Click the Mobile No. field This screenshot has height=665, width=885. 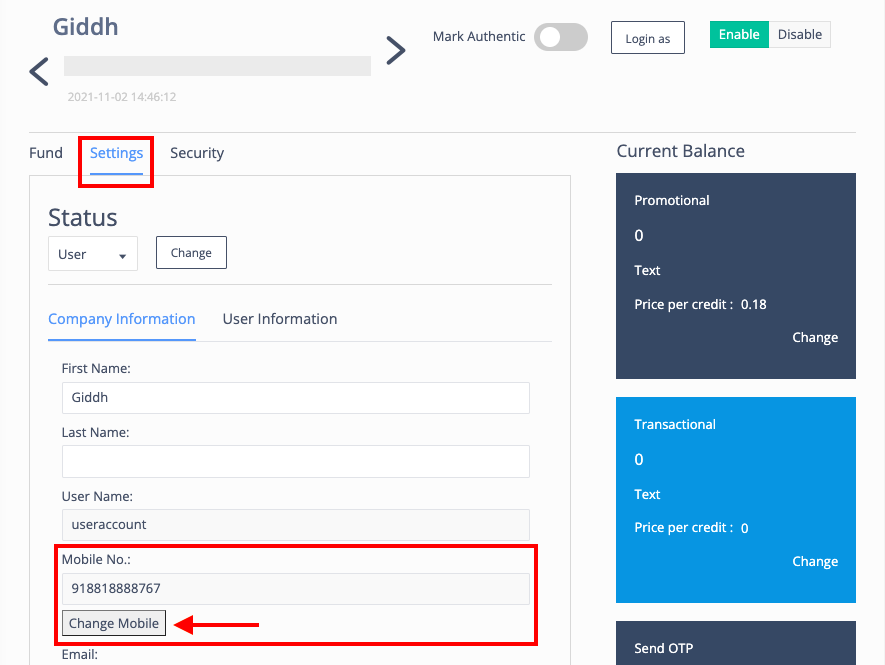pyautogui.click(x=296, y=589)
